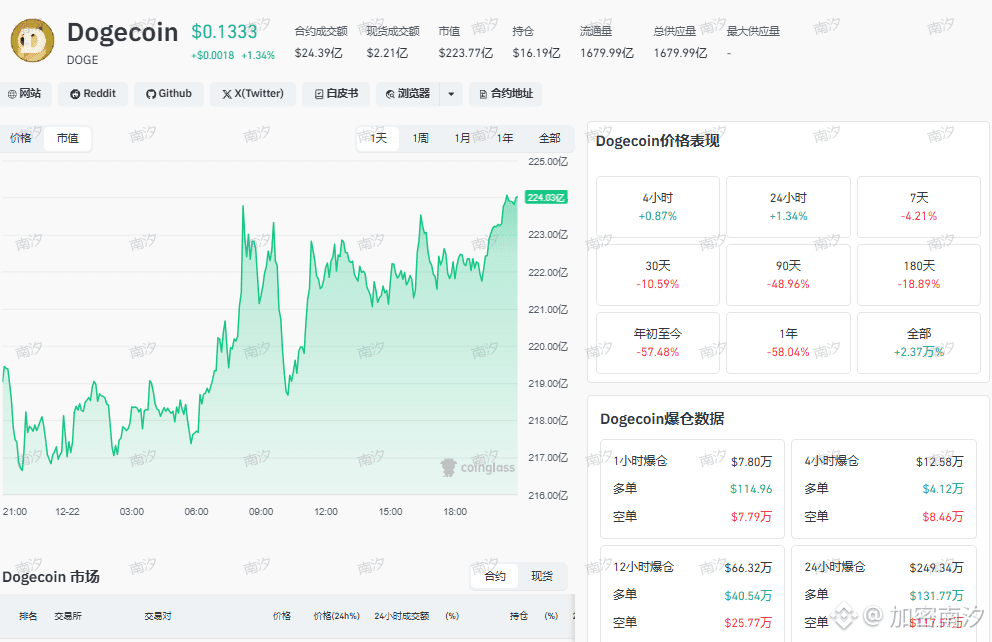Expand the 浏览器 dropdown arrow
The image size is (992, 642).
(x=451, y=94)
